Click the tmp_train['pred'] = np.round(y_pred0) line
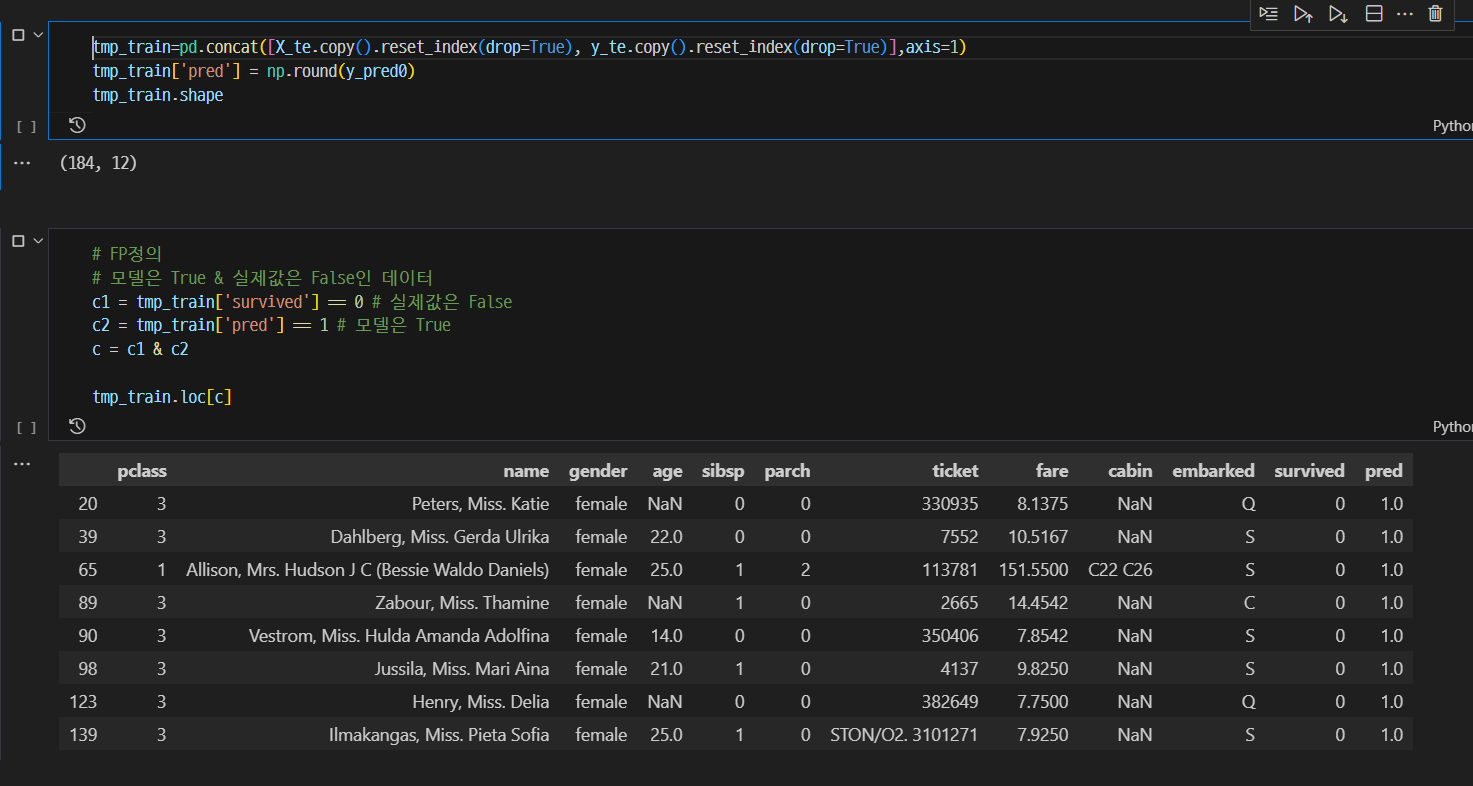 click(x=253, y=71)
